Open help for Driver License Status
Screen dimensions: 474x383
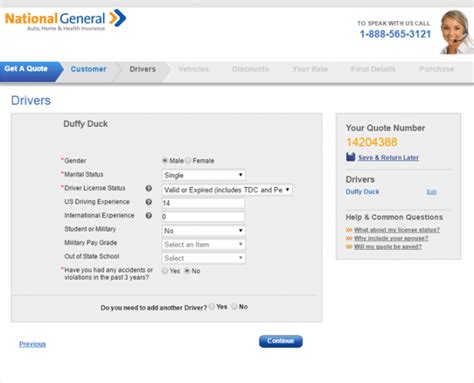pos(149,188)
